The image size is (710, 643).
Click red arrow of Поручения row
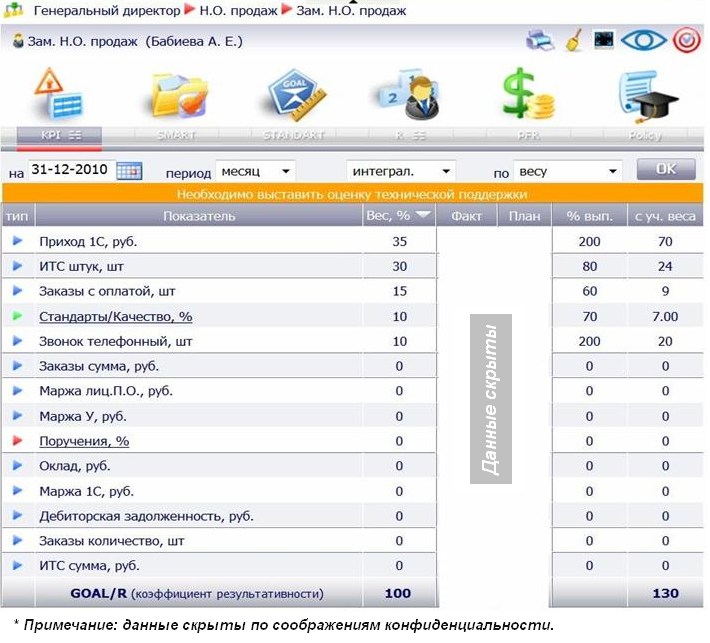(x=17, y=440)
